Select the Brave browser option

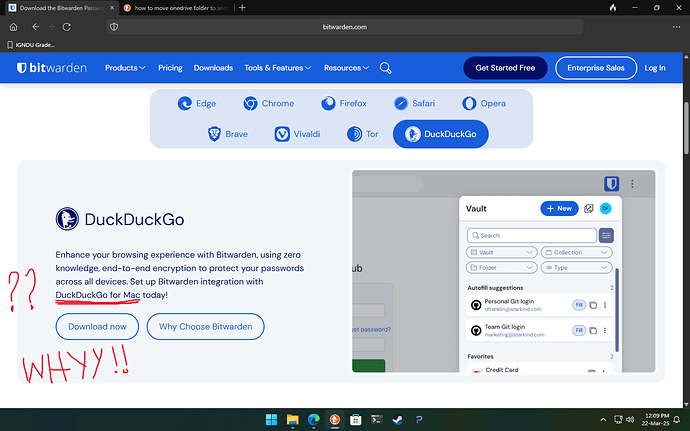228,134
